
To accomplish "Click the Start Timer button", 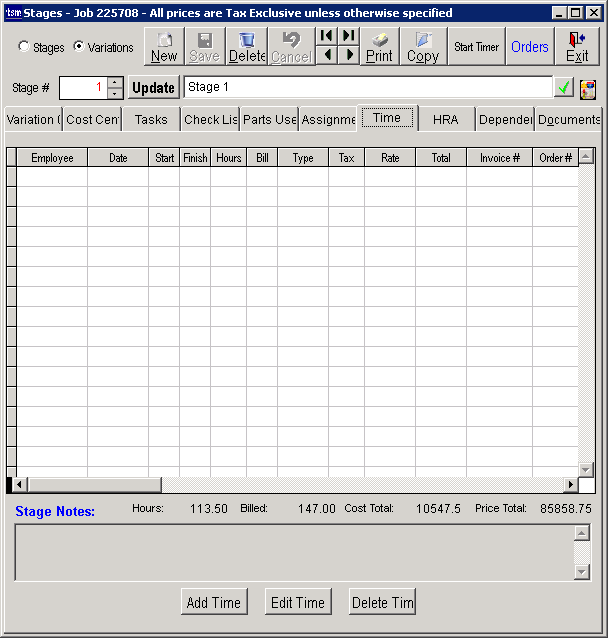I will tap(476, 47).
